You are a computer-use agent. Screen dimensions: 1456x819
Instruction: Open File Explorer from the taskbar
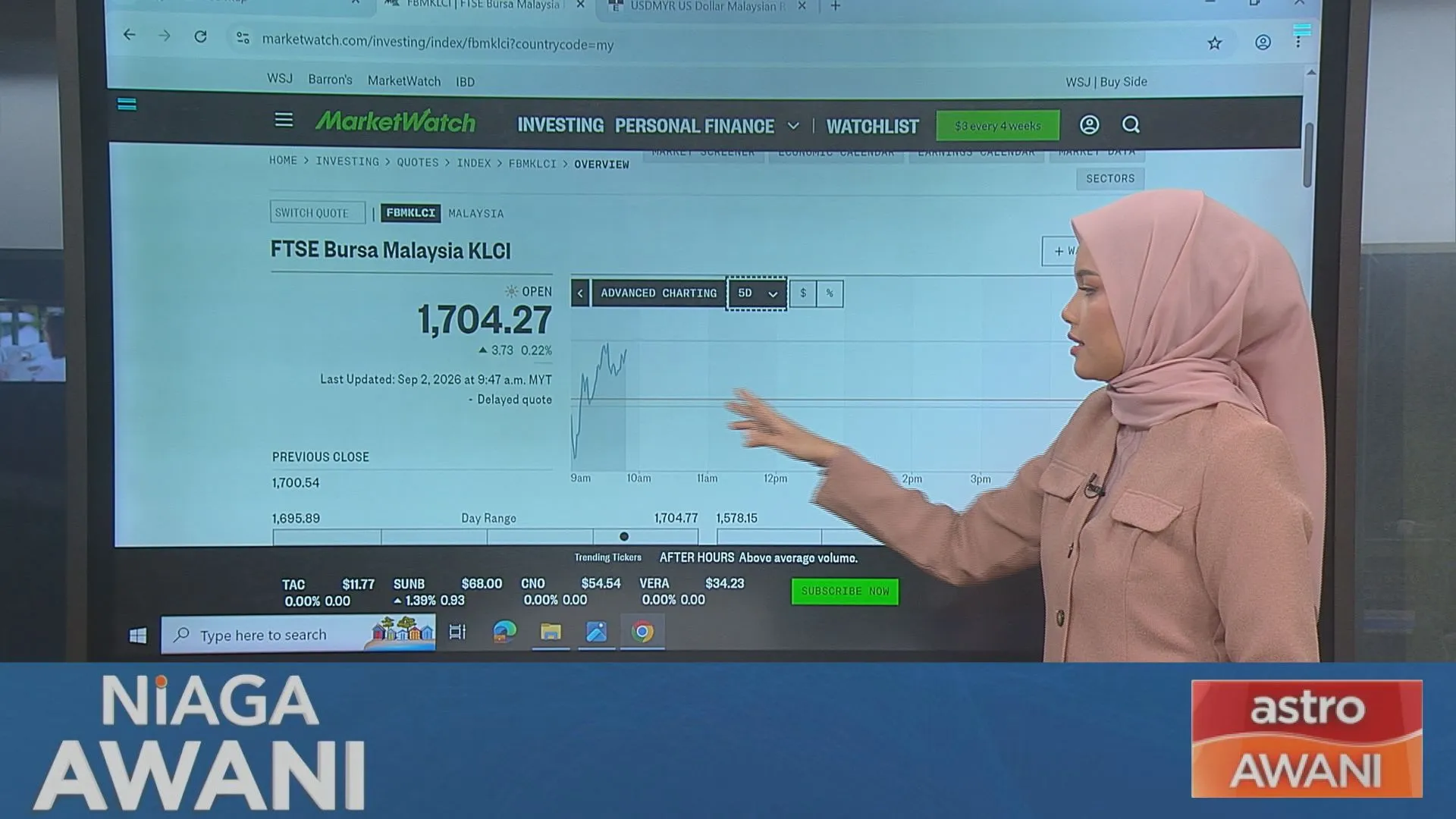(551, 632)
